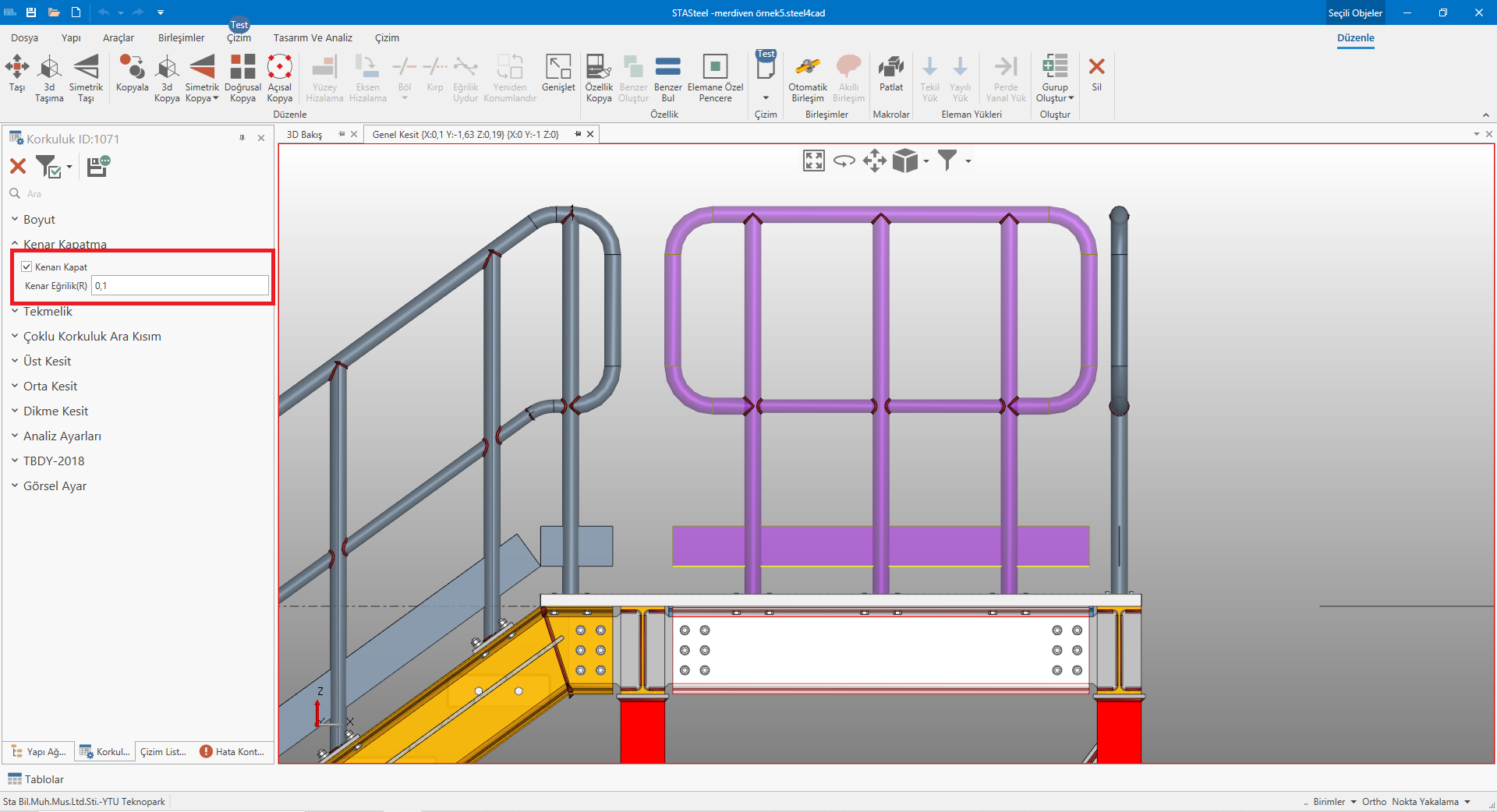The width and height of the screenshot is (1497, 812).
Task: Open the Hata Kont... panel tab
Action: click(232, 752)
